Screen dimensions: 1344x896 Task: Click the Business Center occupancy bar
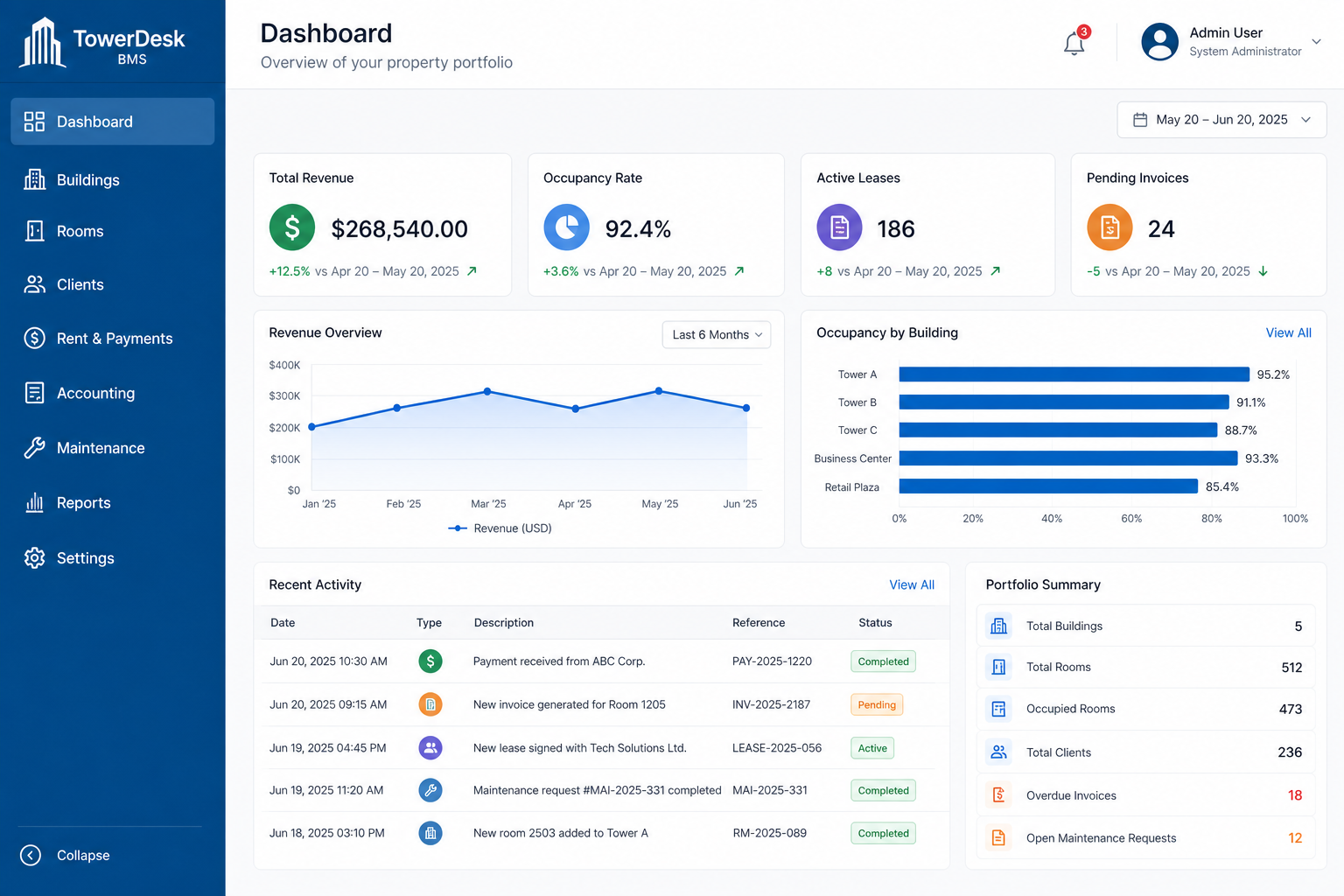(x=1068, y=458)
